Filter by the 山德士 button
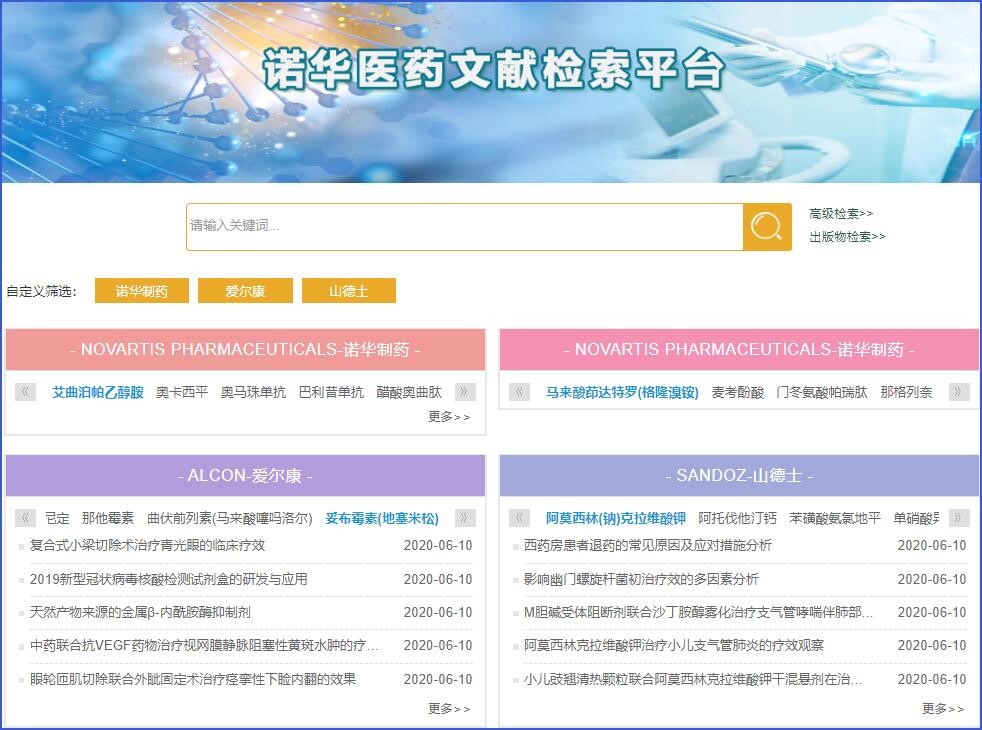The width and height of the screenshot is (982, 730). 349,290
